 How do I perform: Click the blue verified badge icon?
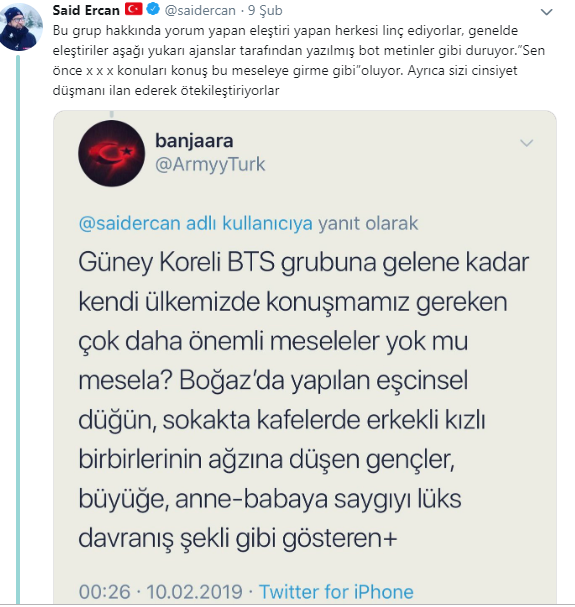coord(153,9)
